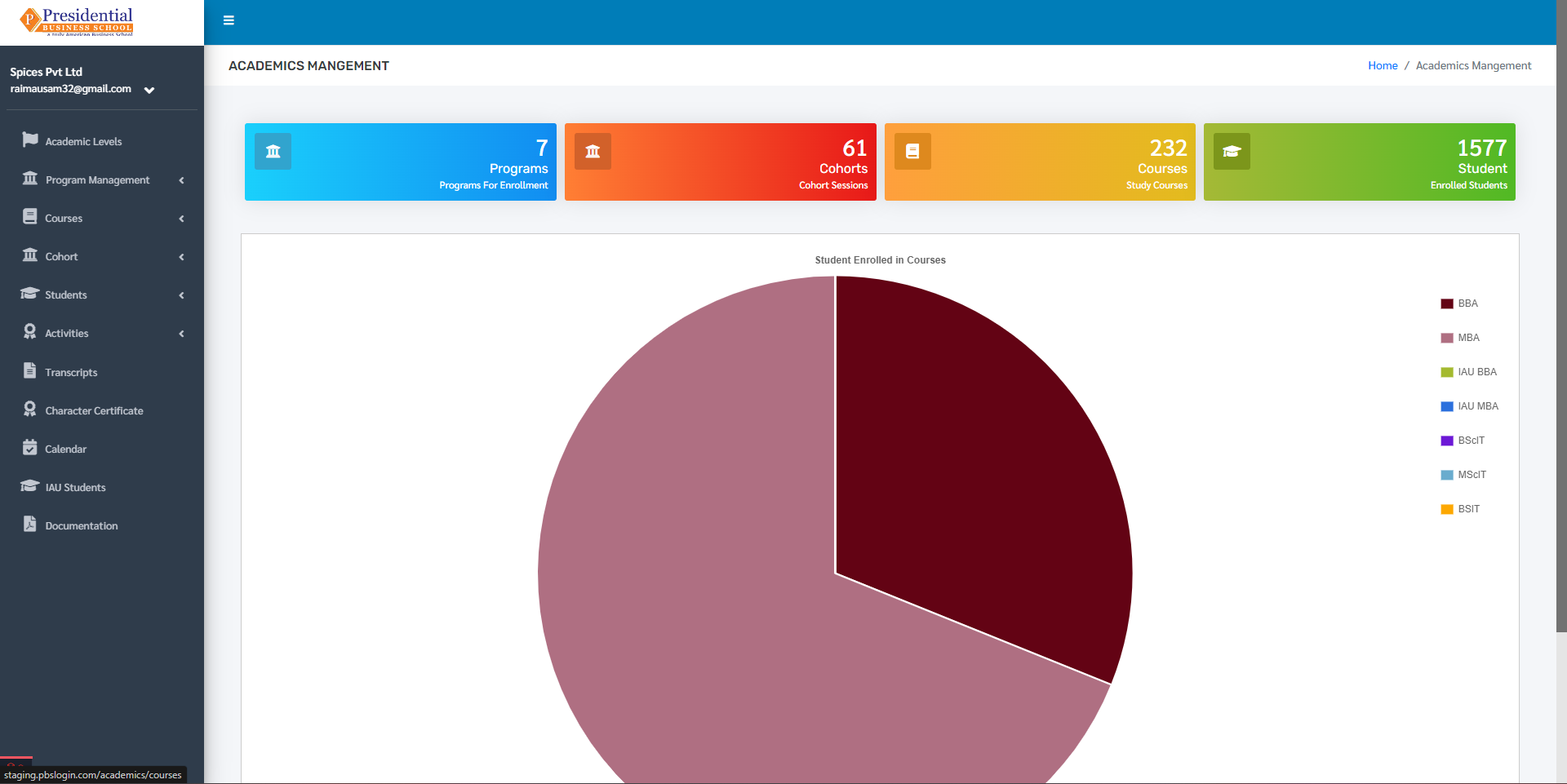1567x784 pixels.
Task: Toggle IAU BBA legend color swatch
Action: tap(1447, 372)
